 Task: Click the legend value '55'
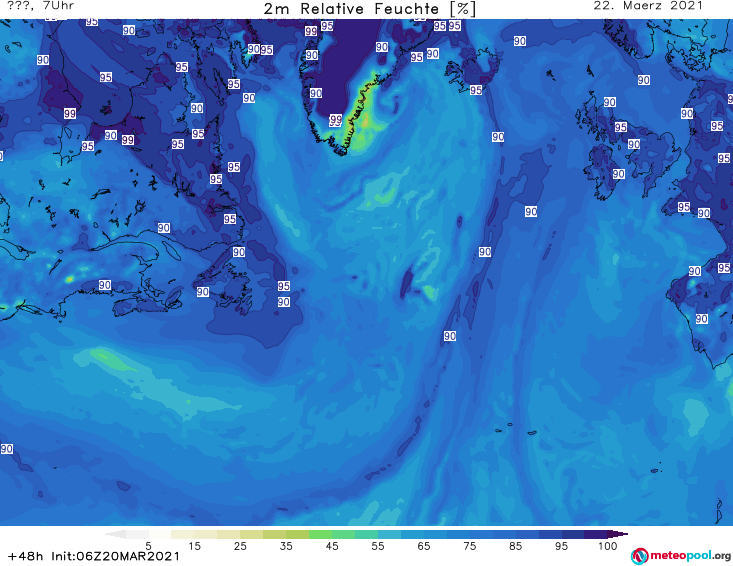coord(378,546)
